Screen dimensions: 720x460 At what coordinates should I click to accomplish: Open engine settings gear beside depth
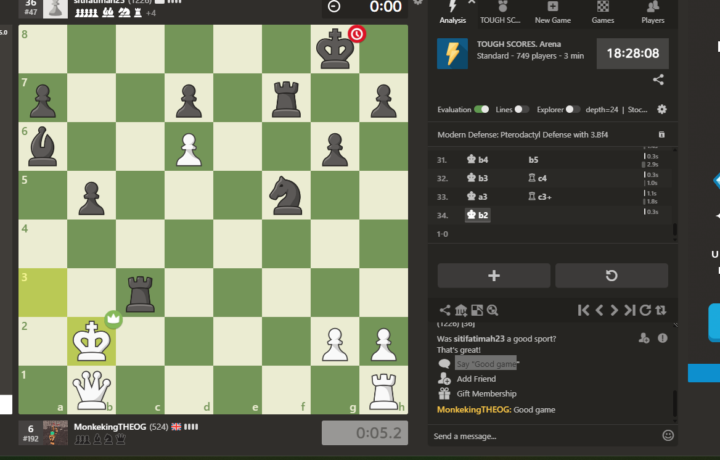[x=662, y=109]
